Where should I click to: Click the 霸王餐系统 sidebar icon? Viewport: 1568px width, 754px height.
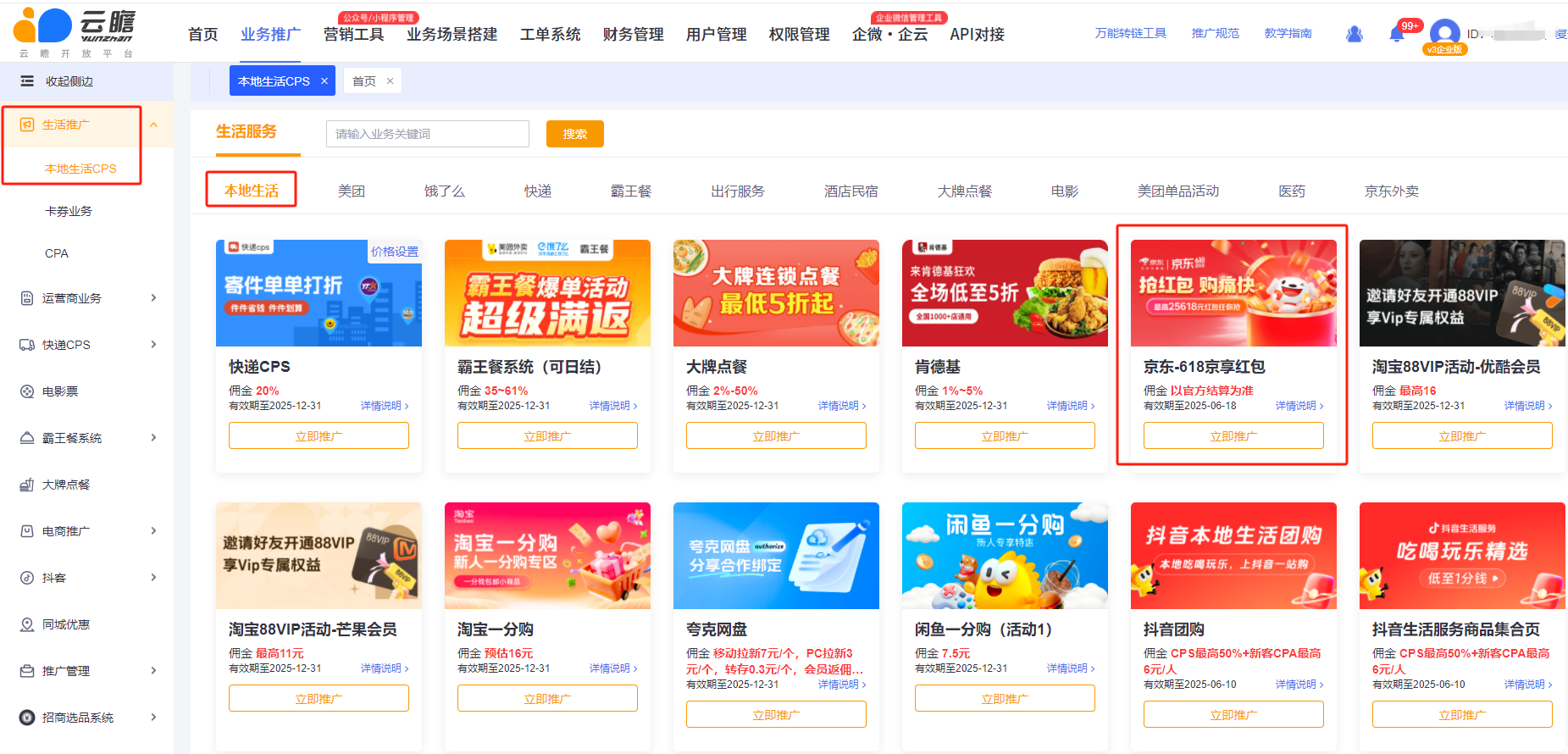[26, 438]
